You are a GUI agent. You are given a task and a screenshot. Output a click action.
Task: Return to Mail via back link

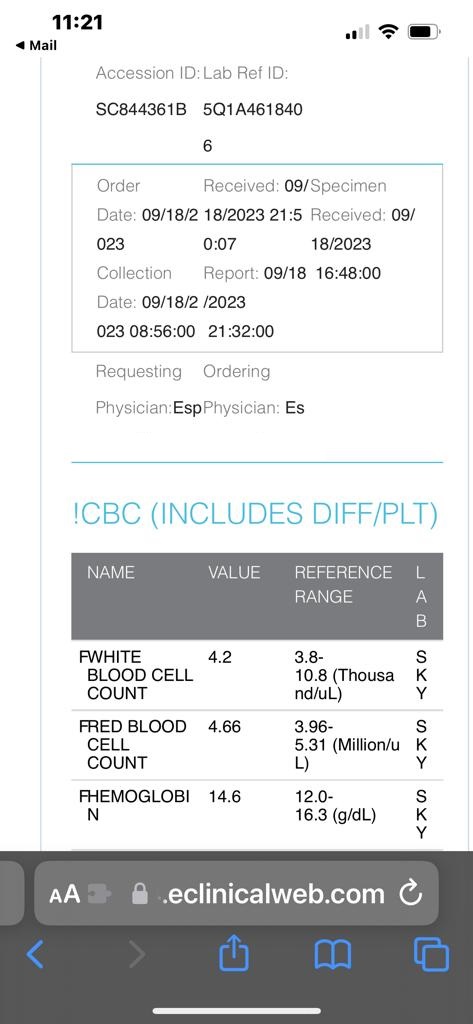click(35, 46)
